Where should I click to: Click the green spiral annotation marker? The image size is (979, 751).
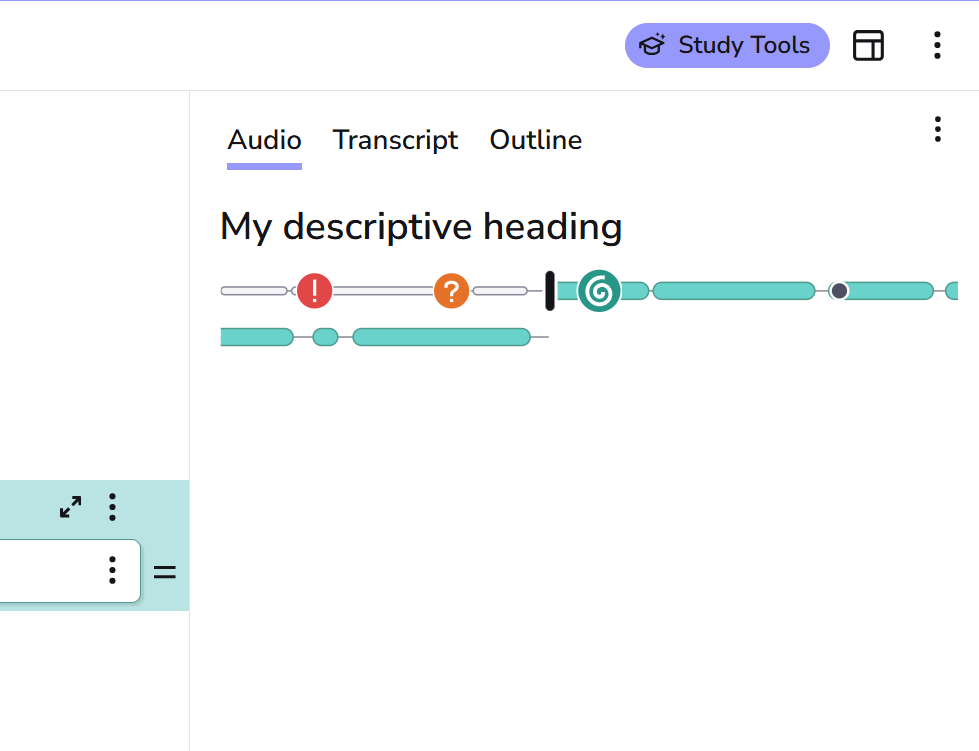click(599, 291)
